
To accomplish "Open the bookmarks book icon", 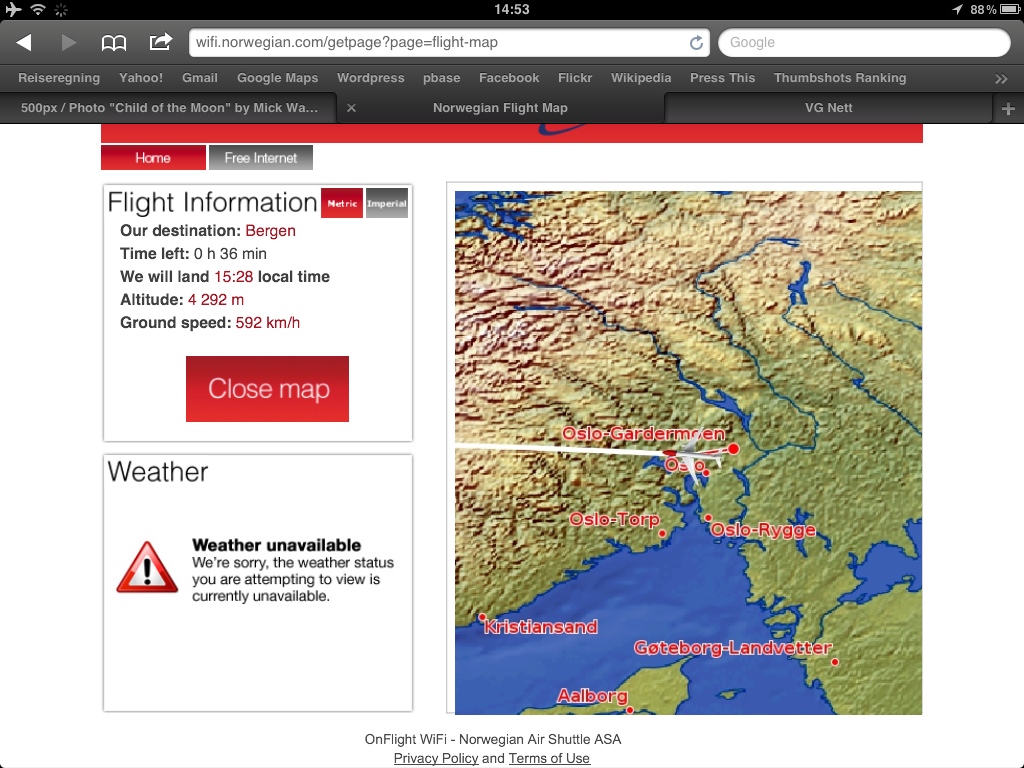I will pyautogui.click(x=114, y=43).
